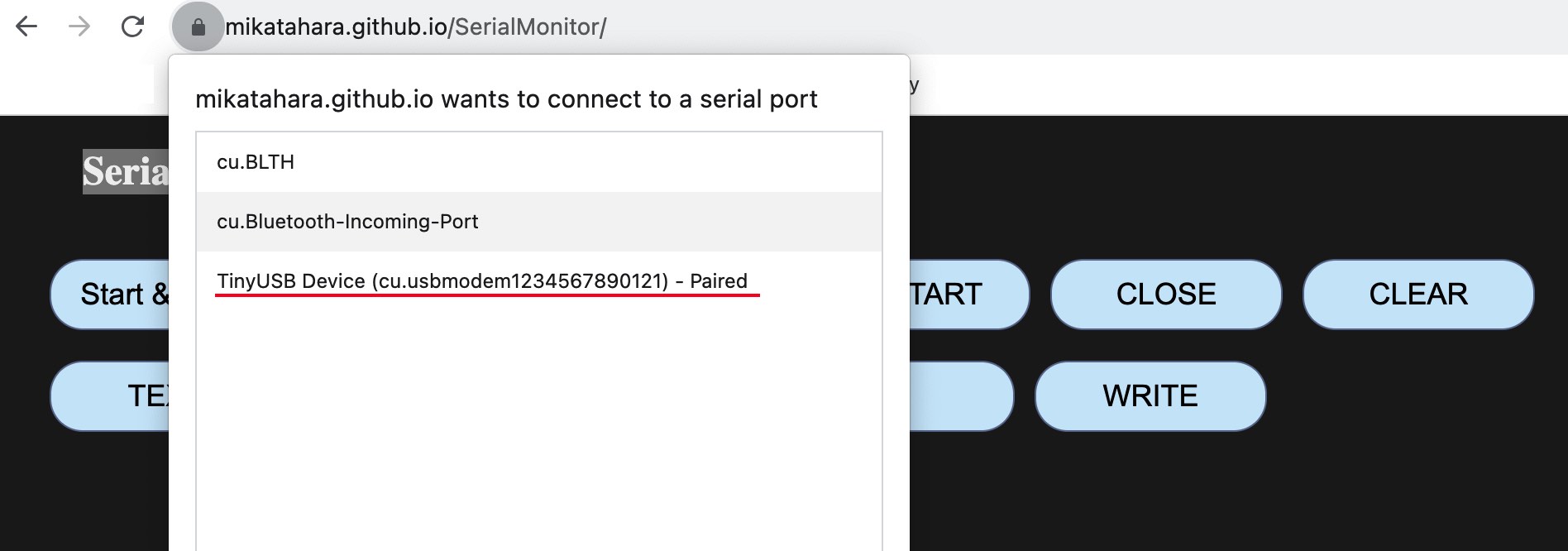This screenshot has height=551, width=1568.
Task: Click the SerialMonitor path in the URL
Action: [529, 27]
